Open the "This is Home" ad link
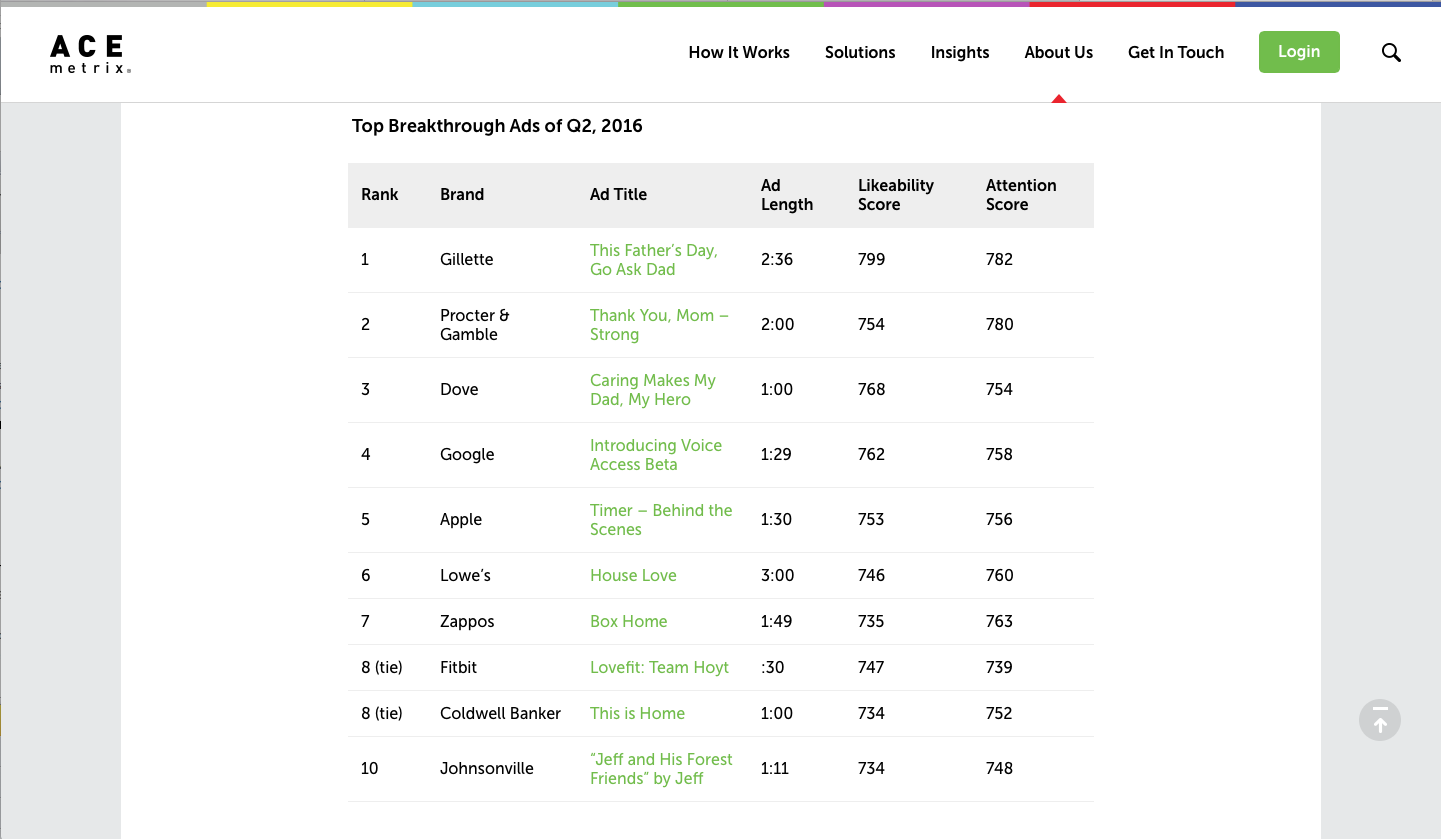The width and height of the screenshot is (1441, 839). pos(637,714)
